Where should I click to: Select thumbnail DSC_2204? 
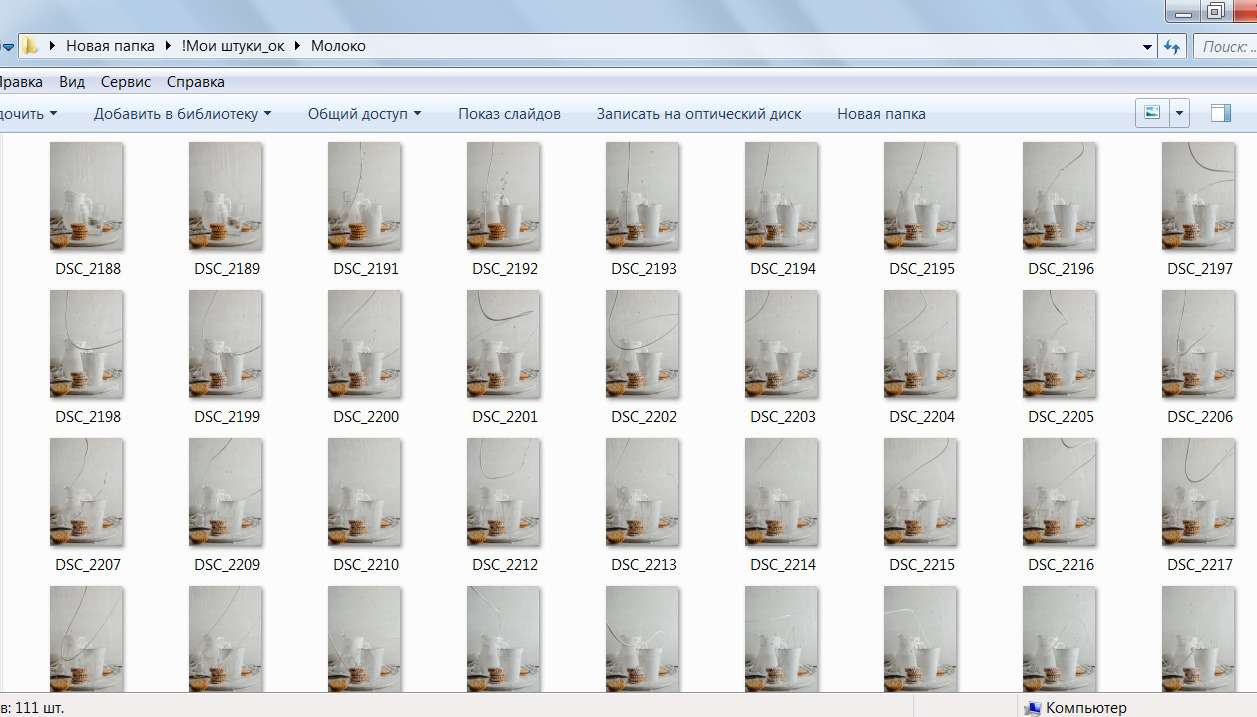tap(921, 344)
